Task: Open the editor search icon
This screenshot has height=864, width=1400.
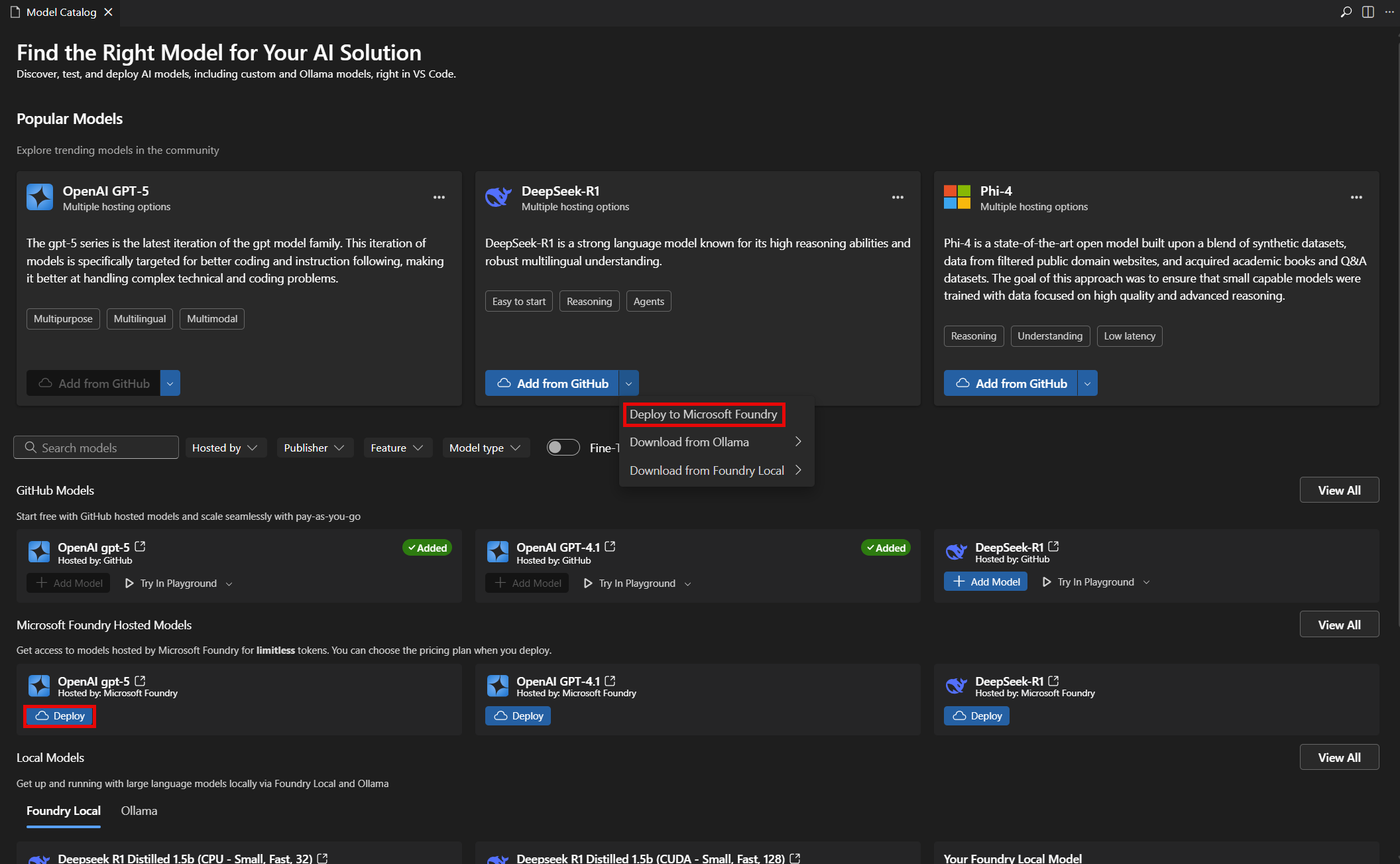Action: click(1346, 12)
